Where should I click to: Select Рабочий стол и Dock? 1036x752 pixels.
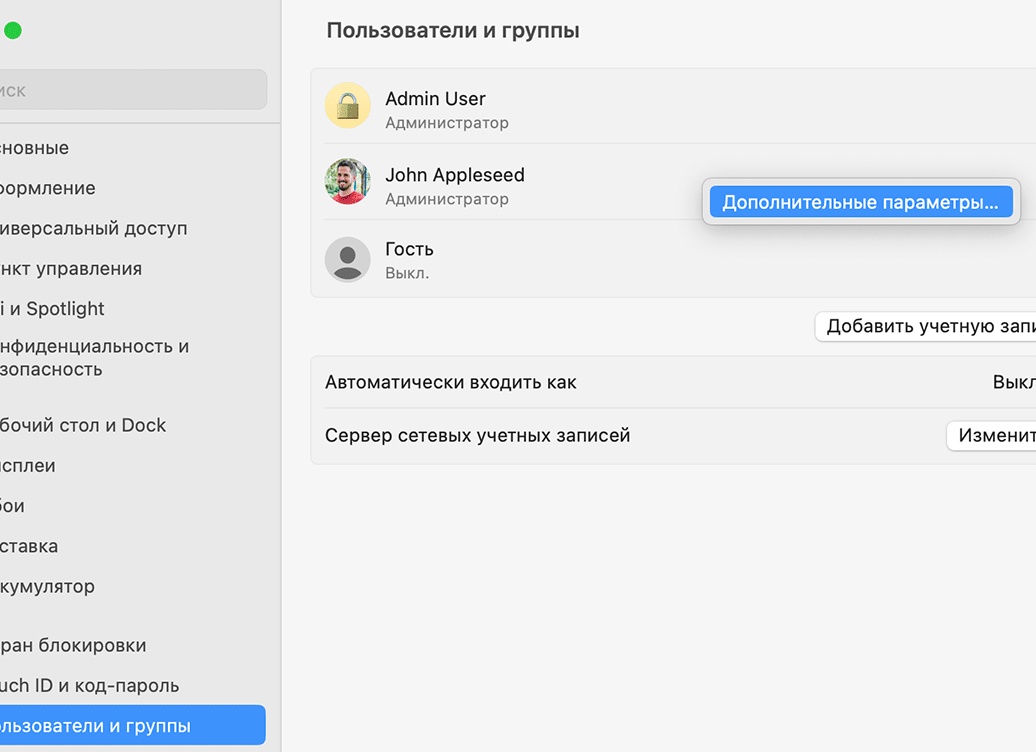tap(83, 425)
